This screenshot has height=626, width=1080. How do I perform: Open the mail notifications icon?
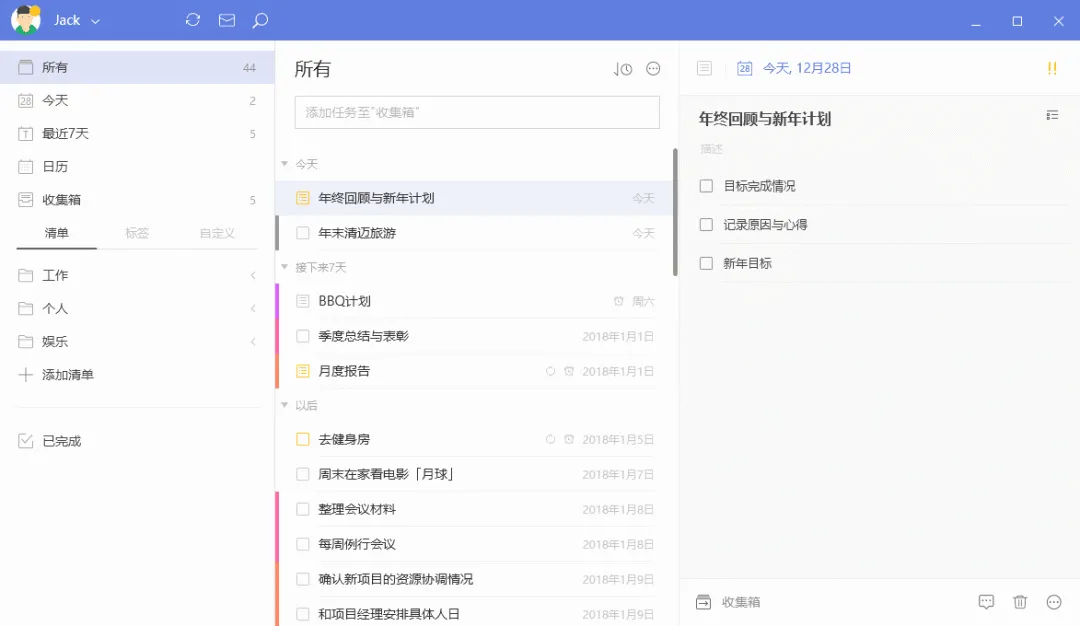point(227,20)
